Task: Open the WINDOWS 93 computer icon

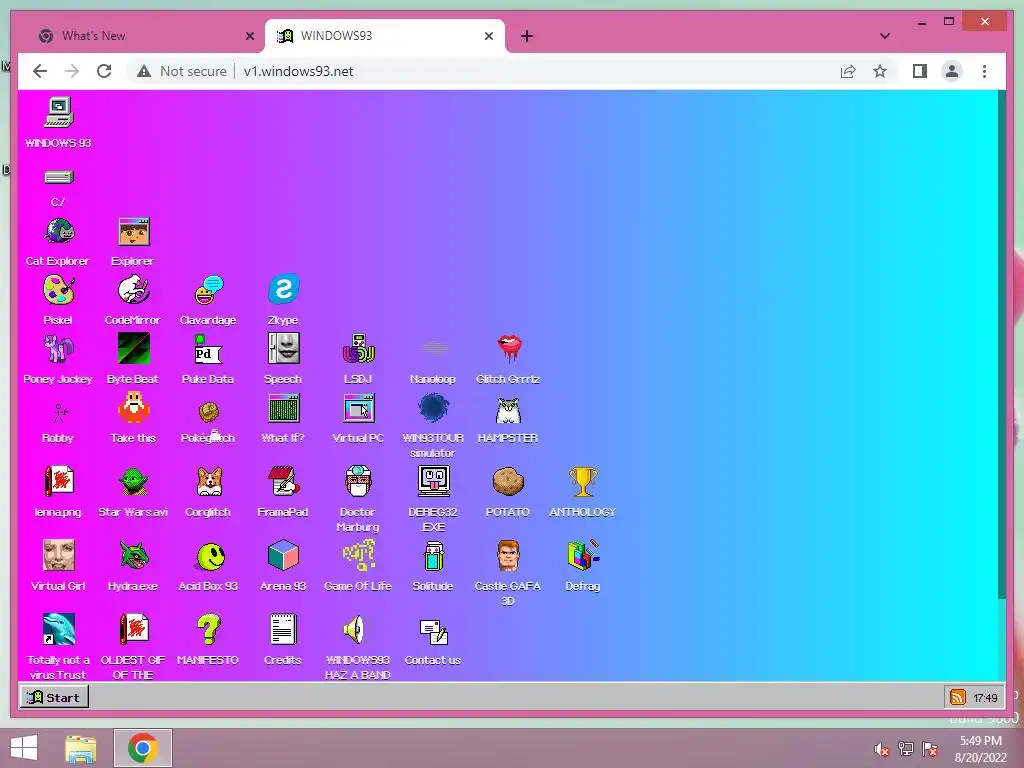Action: pos(58,113)
